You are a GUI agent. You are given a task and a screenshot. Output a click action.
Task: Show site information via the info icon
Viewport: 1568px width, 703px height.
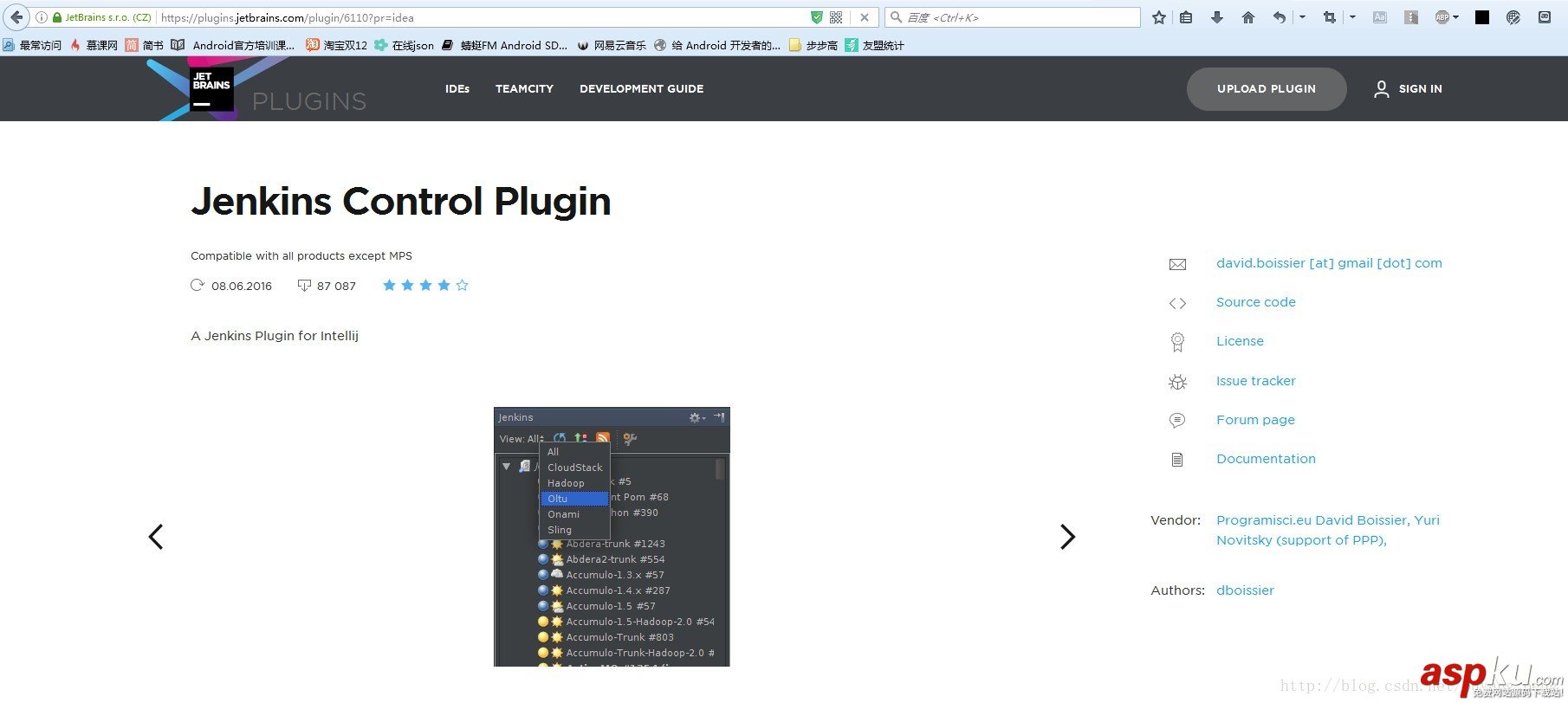(41, 17)
